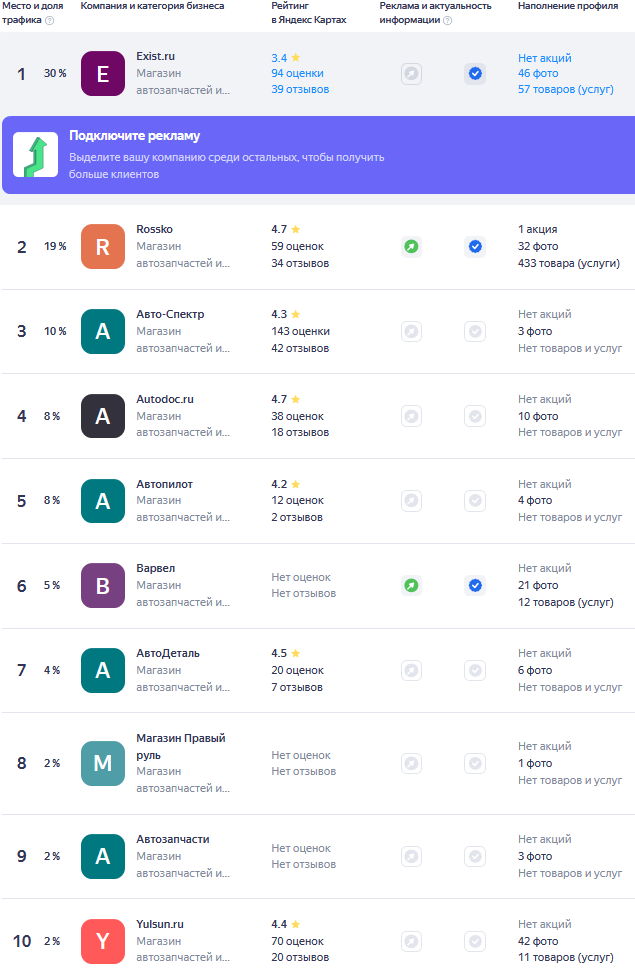635x980 pixels.
Task: Open the help icon next to "Реклама и актуальность информации"
Action: (x=448, y=20)
